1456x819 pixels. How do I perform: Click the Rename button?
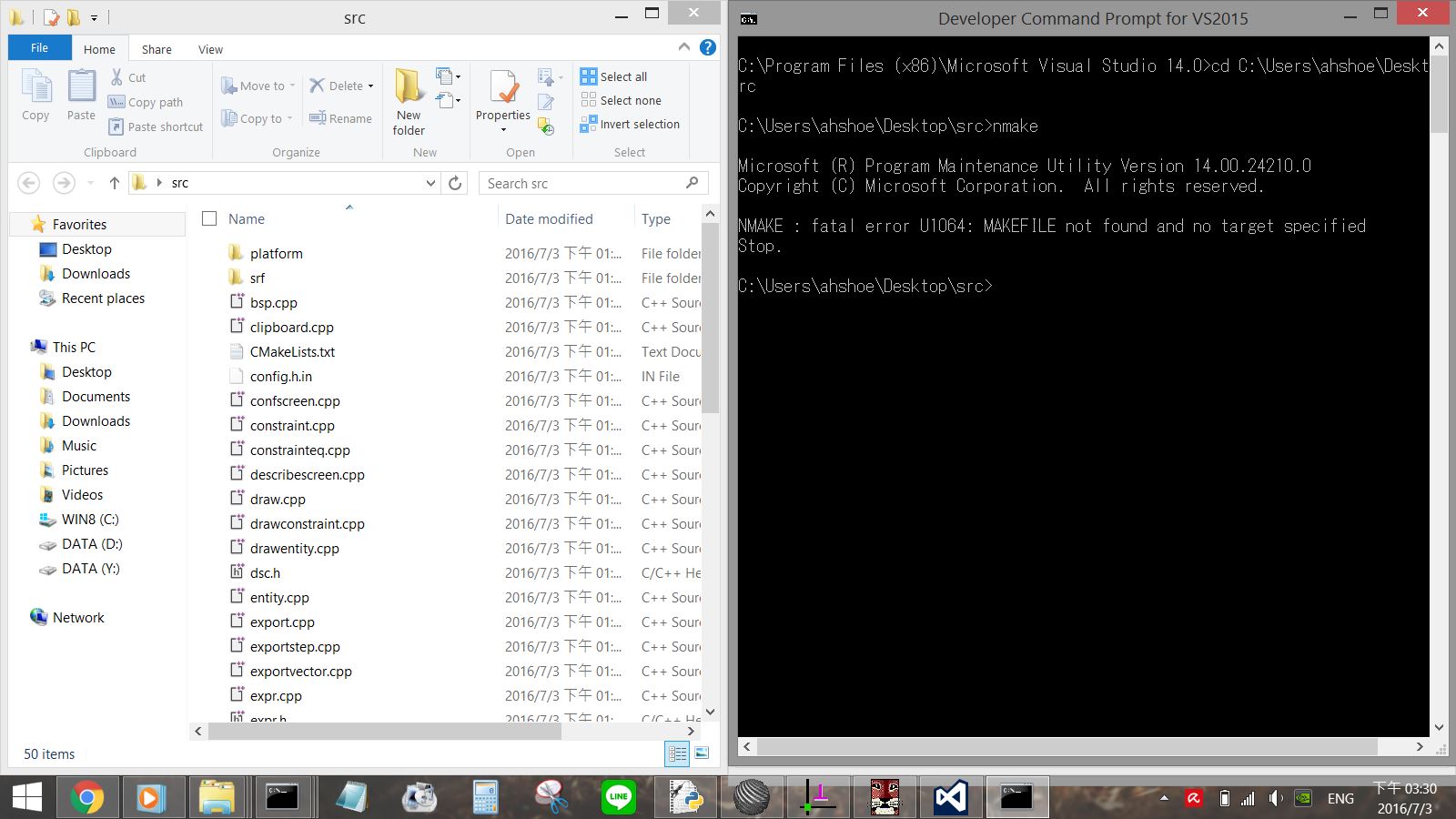(340, 118)
